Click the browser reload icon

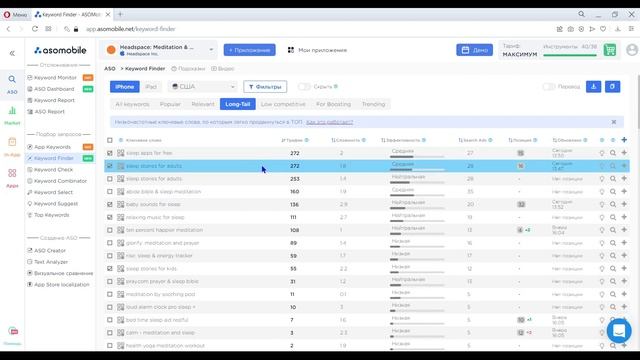click(35, 29)
